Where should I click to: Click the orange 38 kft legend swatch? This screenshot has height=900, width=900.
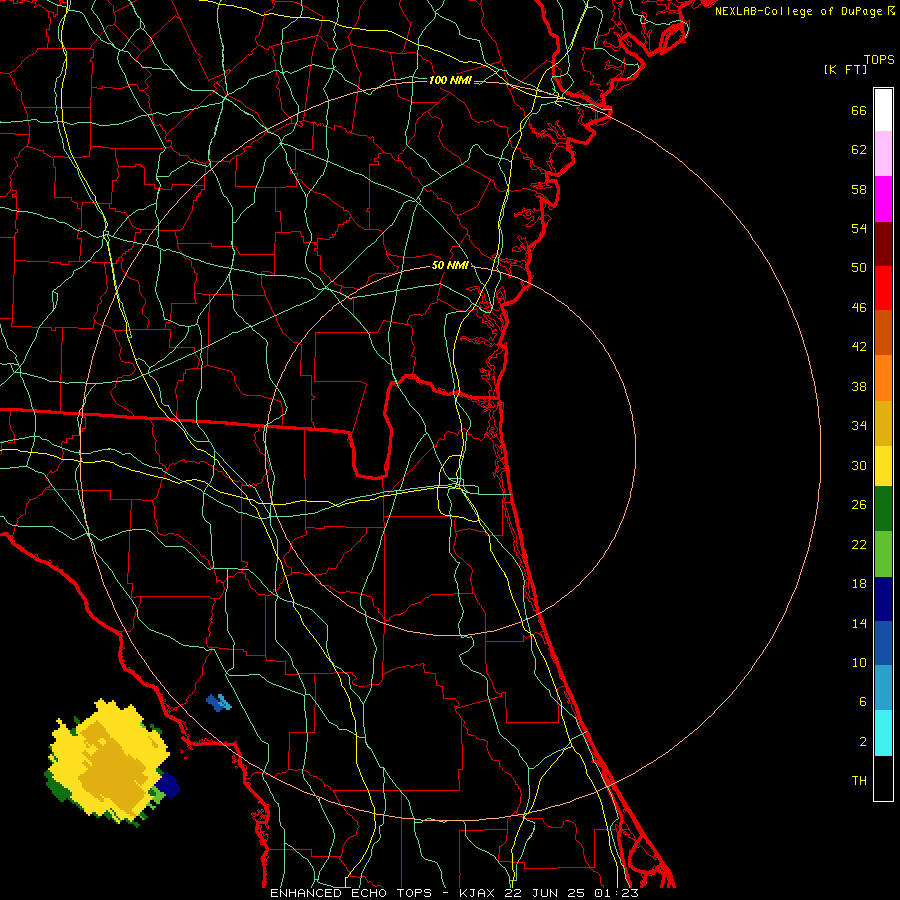(883, 378)
